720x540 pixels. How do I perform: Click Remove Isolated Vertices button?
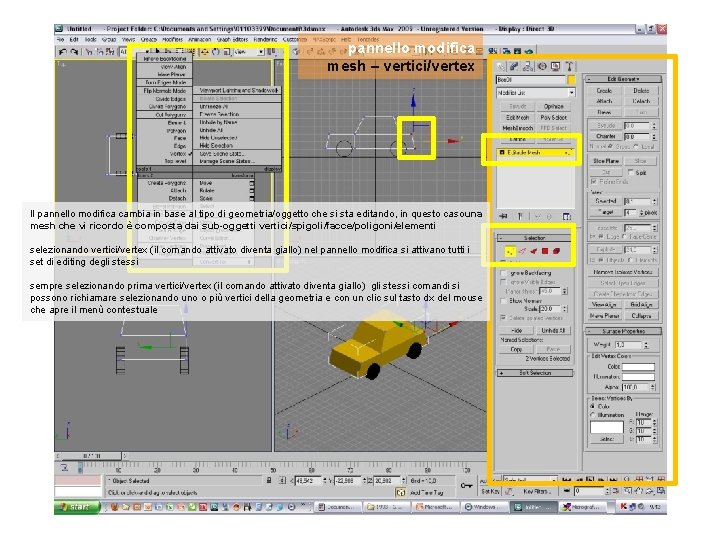coord(623,272)
